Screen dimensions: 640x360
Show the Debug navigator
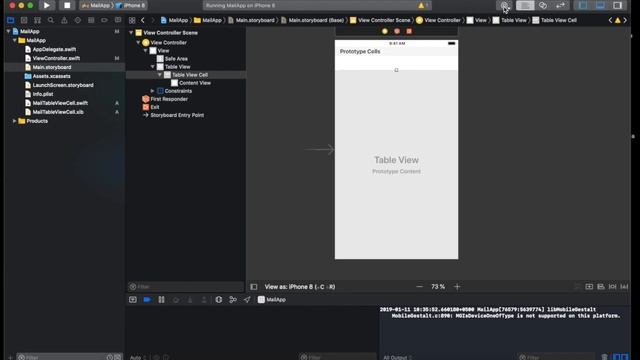coord(91,20)
